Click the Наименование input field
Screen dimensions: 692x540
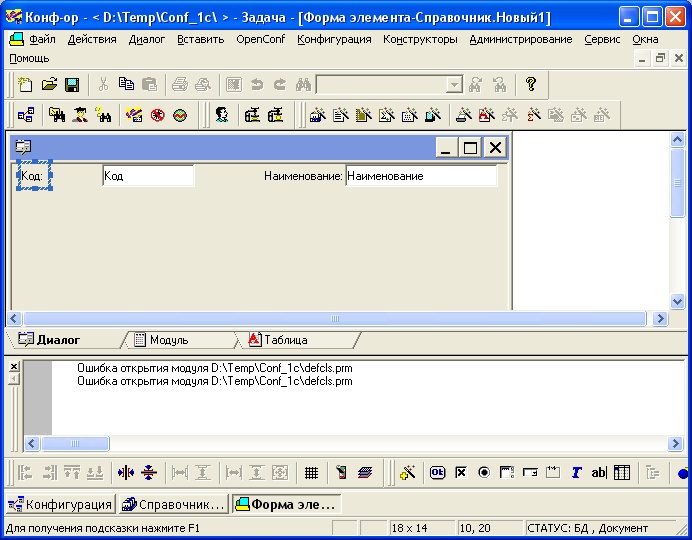(x=420, y=176)
